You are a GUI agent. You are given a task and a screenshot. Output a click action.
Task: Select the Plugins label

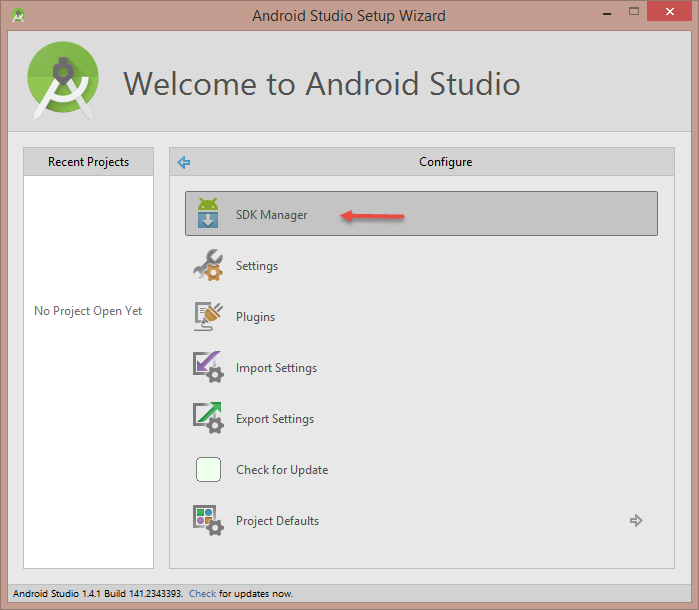(x=255, y=317)
